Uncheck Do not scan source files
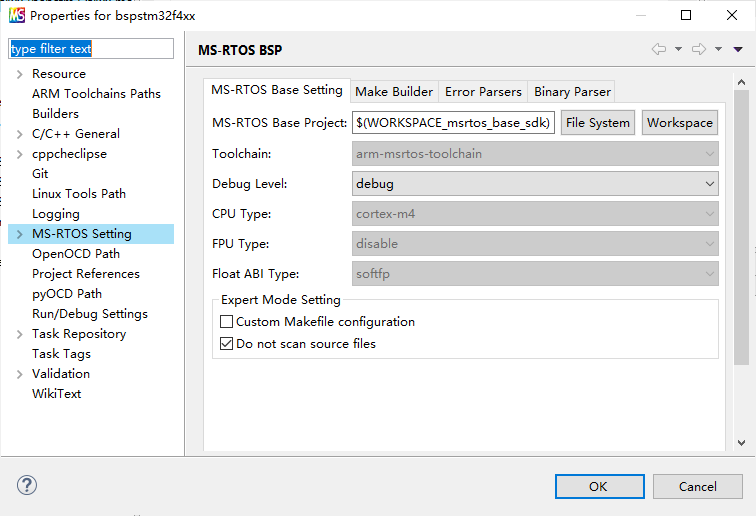This screenshot has width=756, height=516. coord(227,343)
